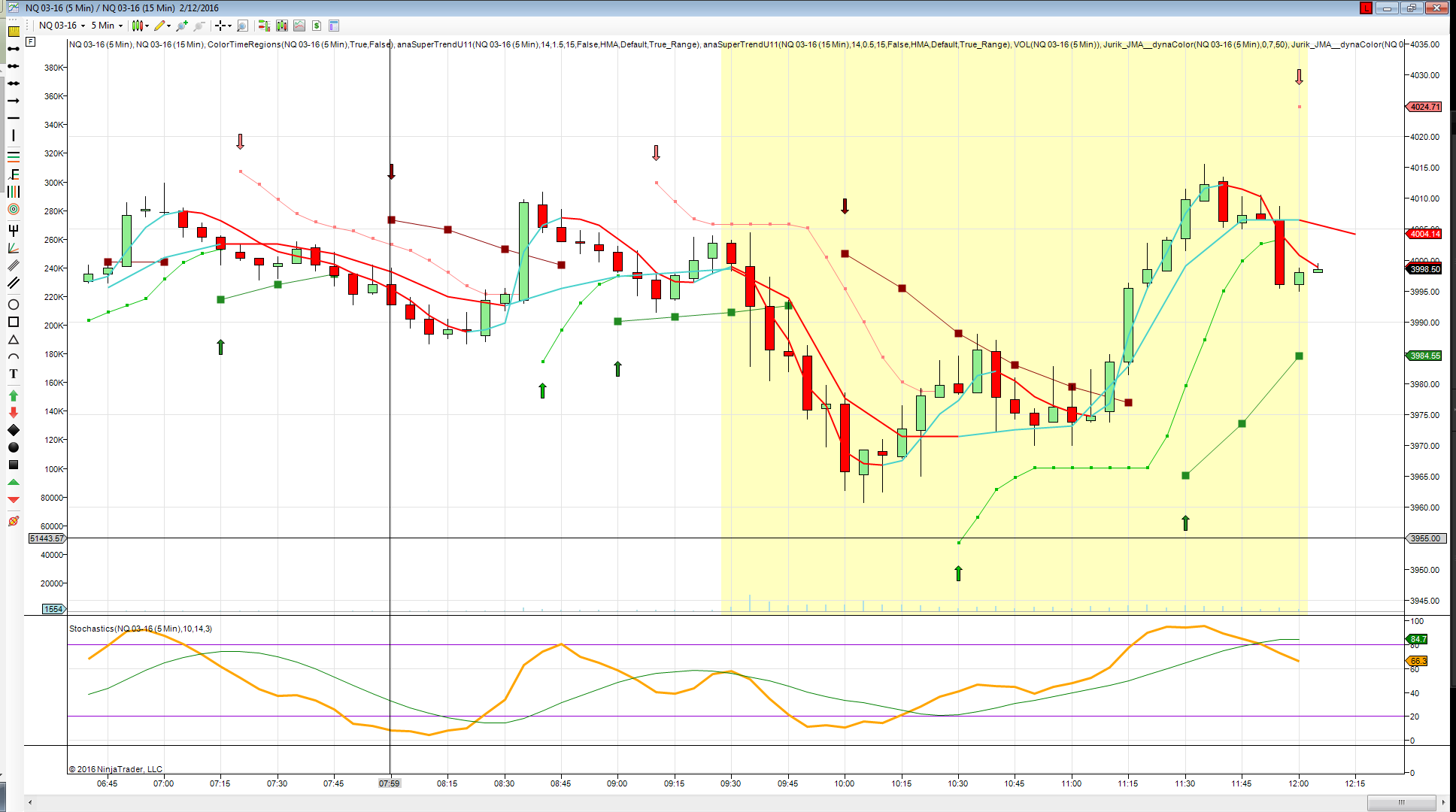Image resolution: width=1456 pixels, height=812 pixels.
Task: Select the Fibonacci Circle tool
Action: pos(14,209)
